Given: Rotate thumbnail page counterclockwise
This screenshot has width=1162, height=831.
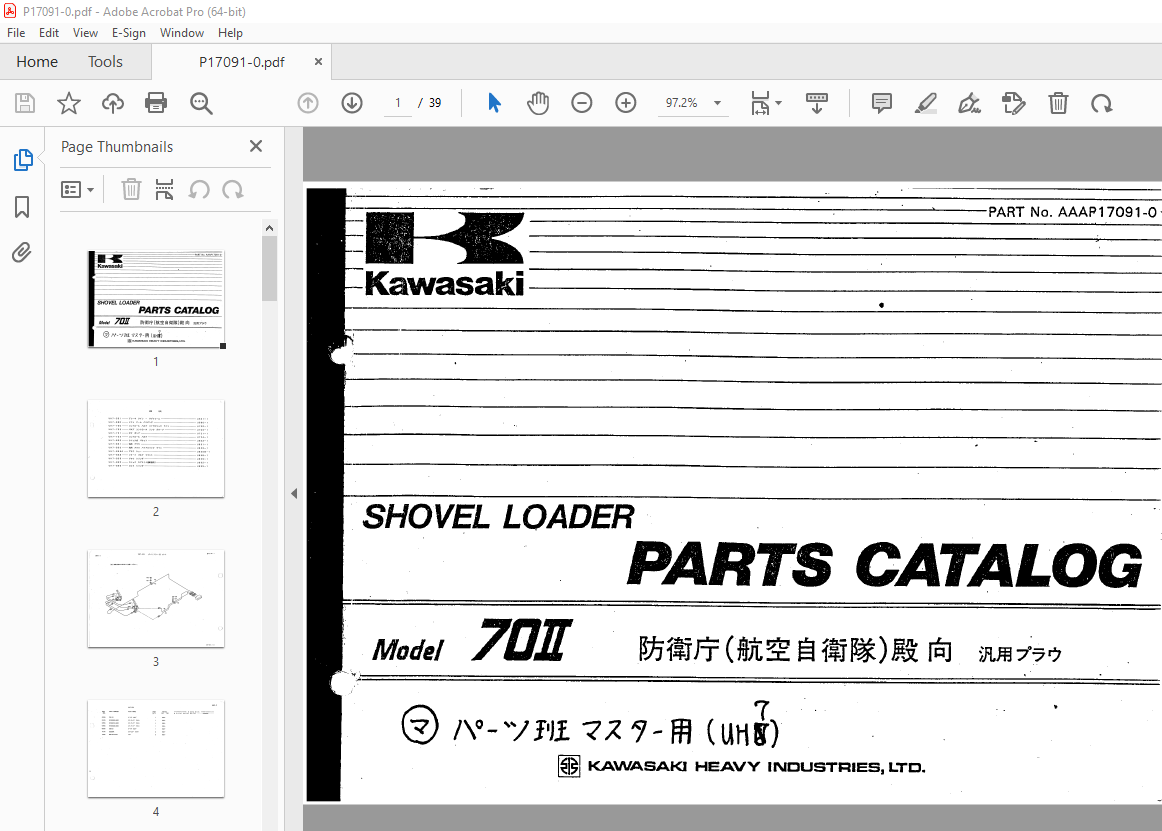Looking at the screenshot, I should (199, 190).
